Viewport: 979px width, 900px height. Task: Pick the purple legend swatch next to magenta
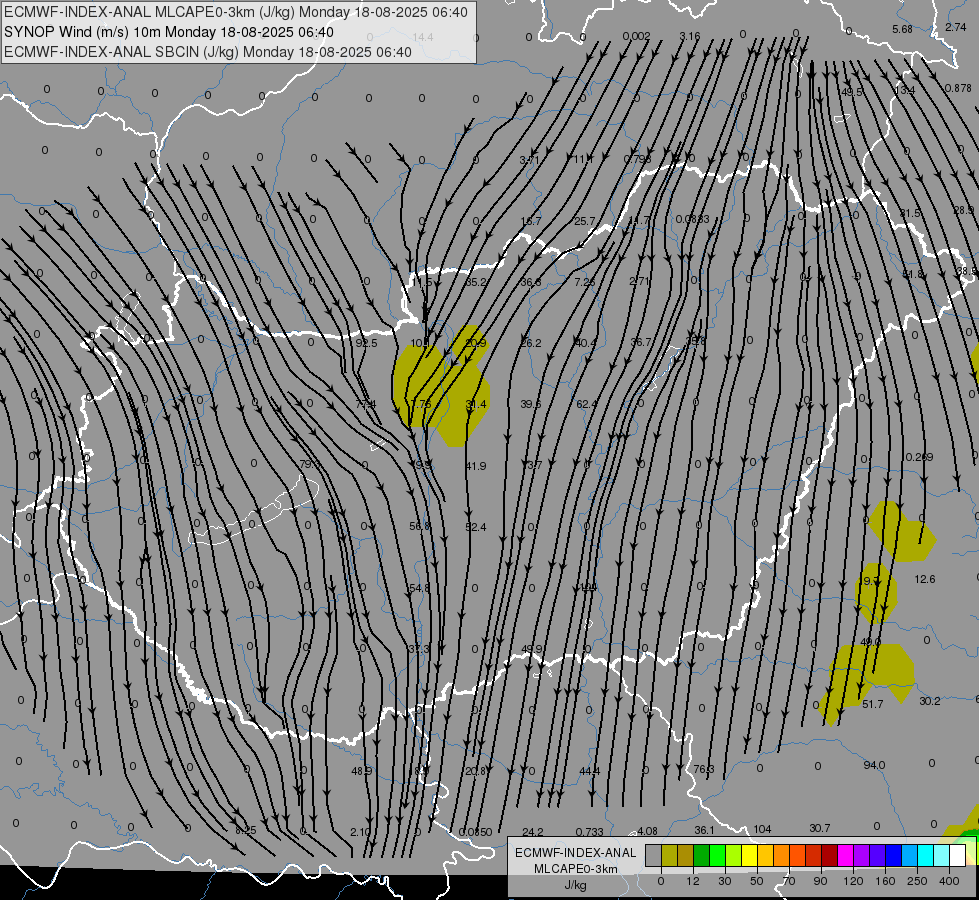862,856
